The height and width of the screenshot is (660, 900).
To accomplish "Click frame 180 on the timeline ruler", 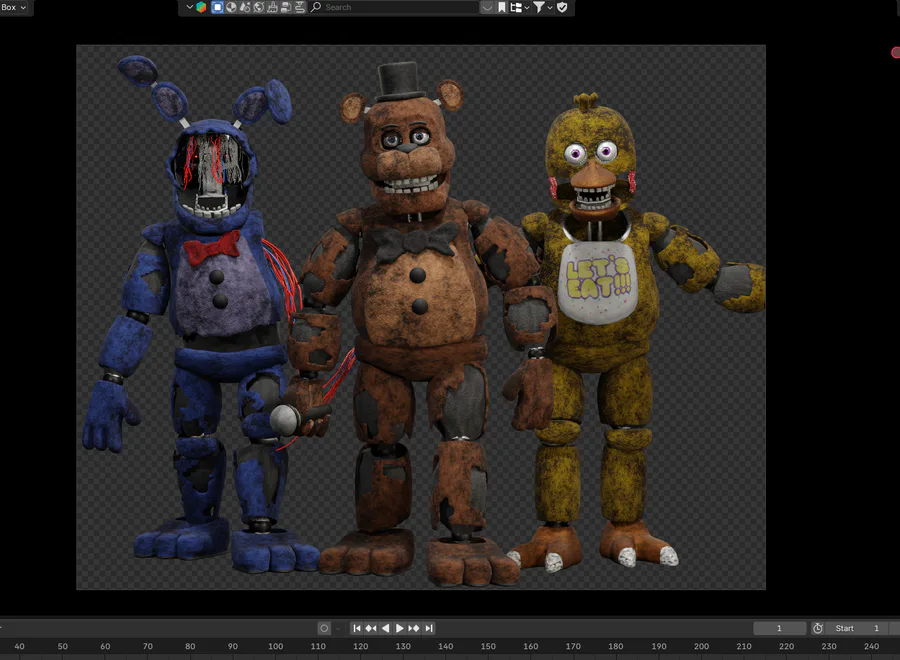I will (x=615, y=646).
